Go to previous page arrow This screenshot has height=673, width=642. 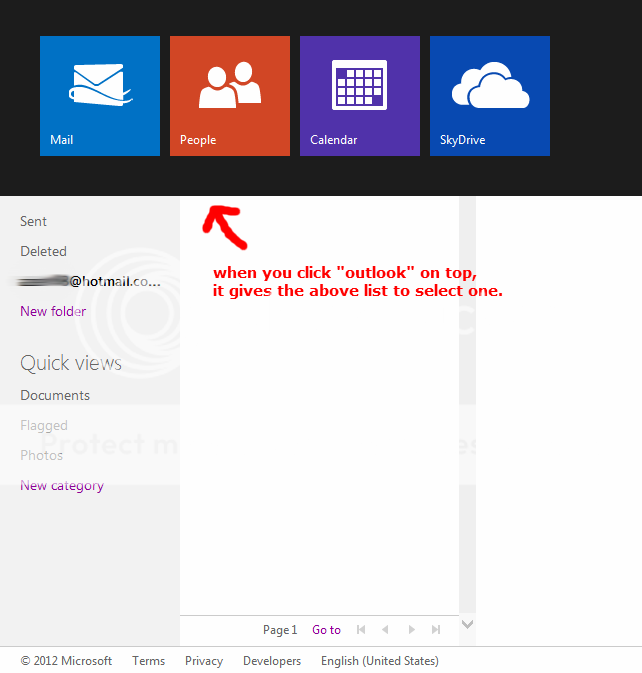coord(385,630)
